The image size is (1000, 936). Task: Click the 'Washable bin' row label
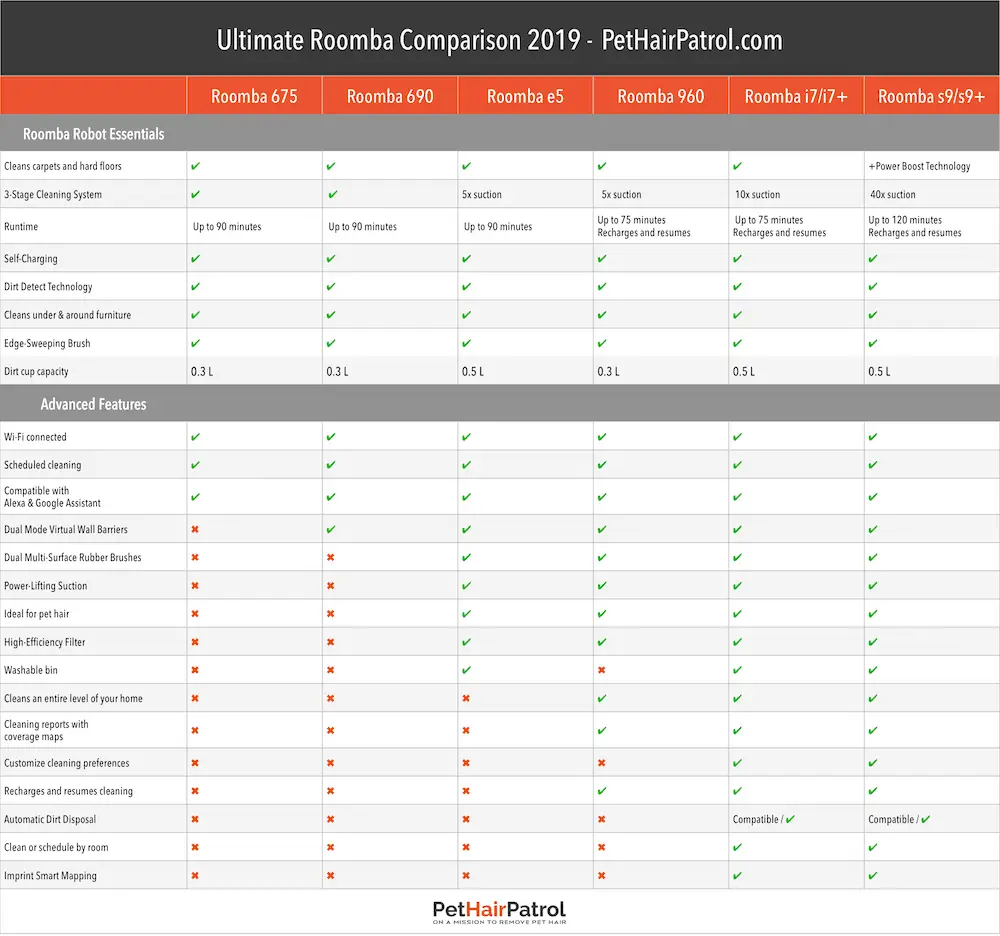[31, 670]
